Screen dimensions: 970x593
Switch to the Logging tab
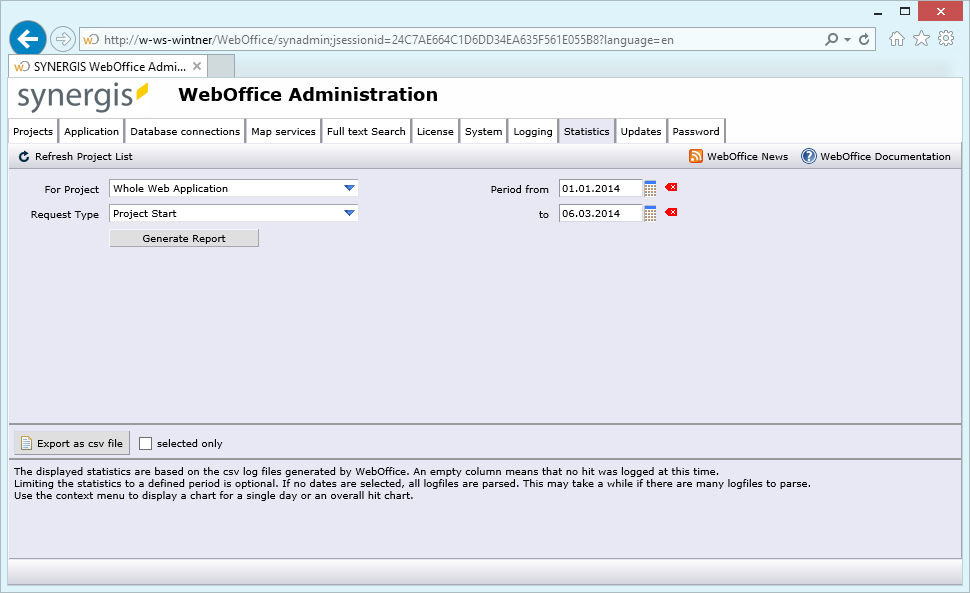(532, 130)
